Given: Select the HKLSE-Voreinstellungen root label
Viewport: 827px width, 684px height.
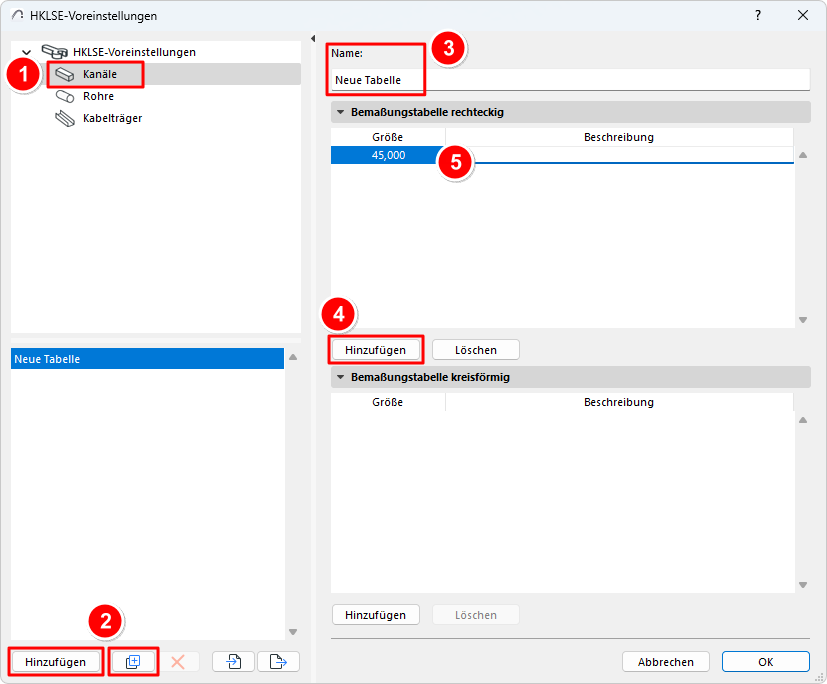Looking at the screenshot, I should pos(134,52).
